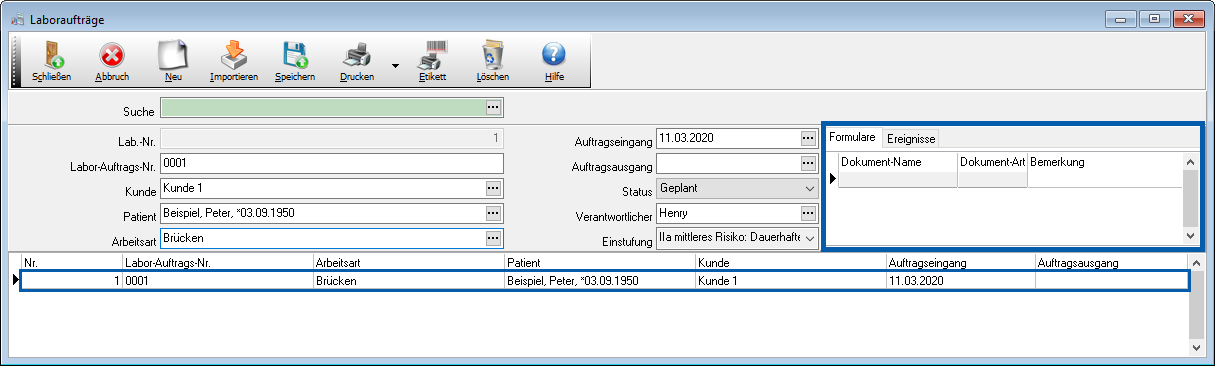Click the Arbeitsart table column header

point(408,263)
